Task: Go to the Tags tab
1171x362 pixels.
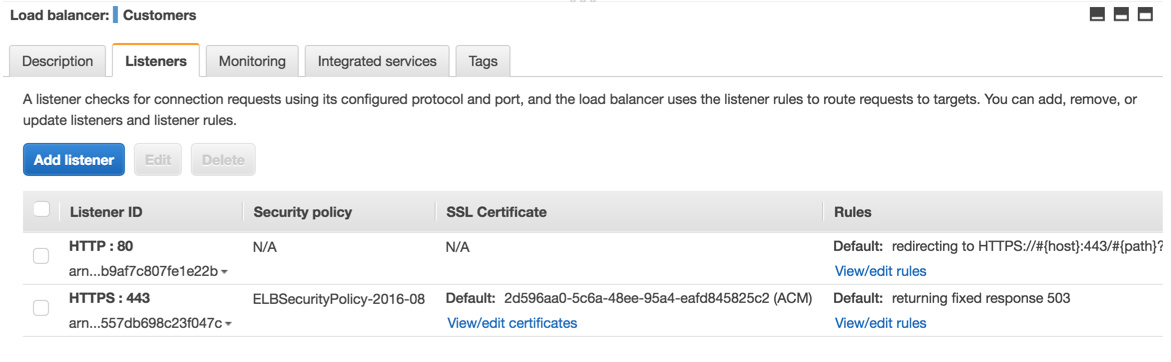Action: tap(482, 61)
